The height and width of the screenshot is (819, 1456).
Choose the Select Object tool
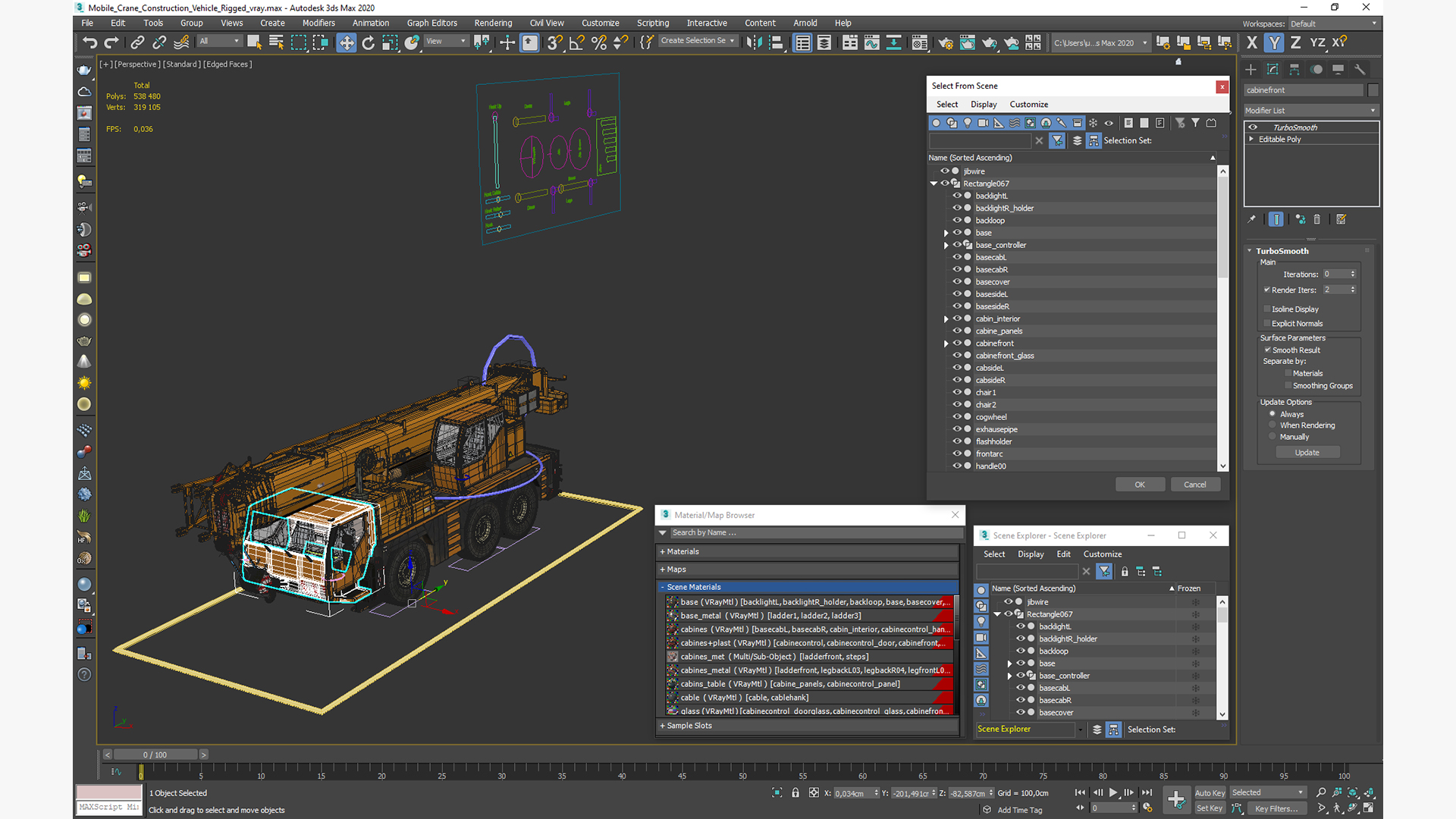pos(254,42)
